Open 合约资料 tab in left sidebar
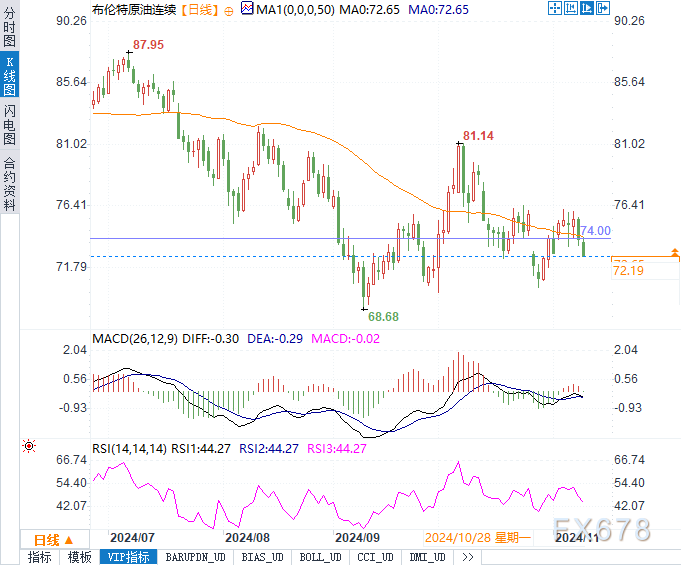The width and height of the screenshot is (681, 565). pos(9,184)
